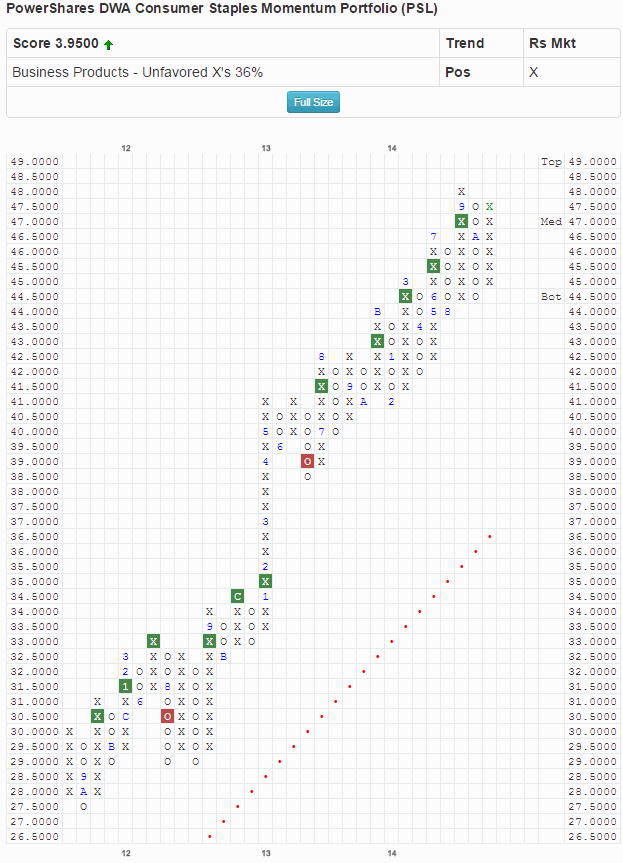623x863 pixels.
Task: Click the green X box at 43.0000 level
Action: coord(377,341)
